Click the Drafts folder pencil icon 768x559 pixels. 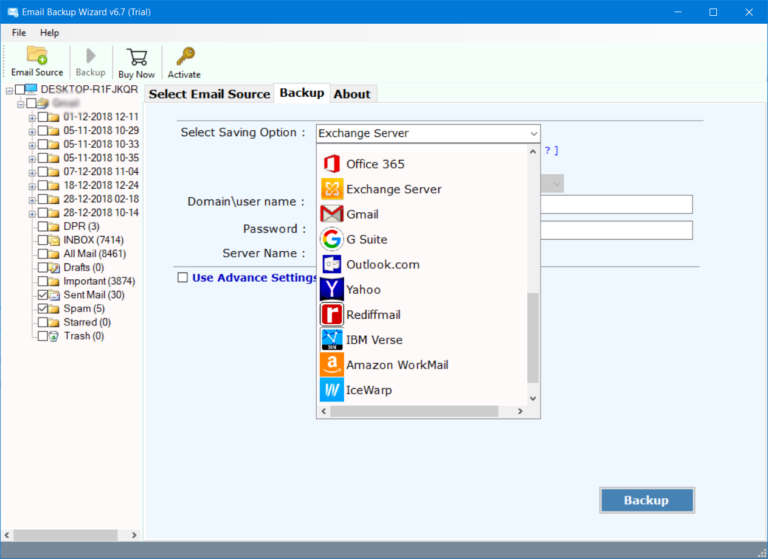[54, 267]
